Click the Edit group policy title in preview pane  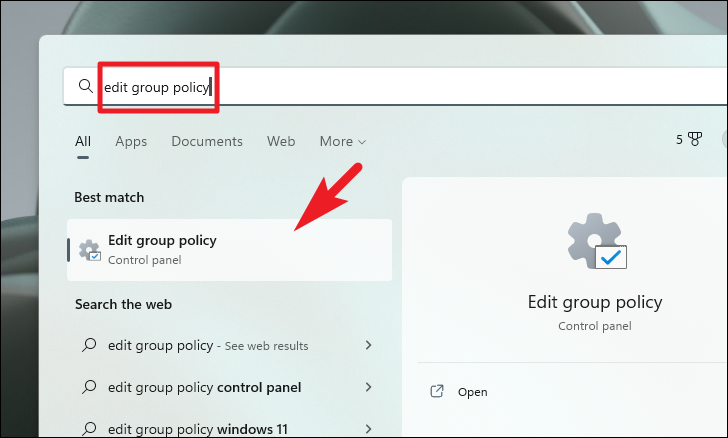pyautogui.click(x=595, y=302)
